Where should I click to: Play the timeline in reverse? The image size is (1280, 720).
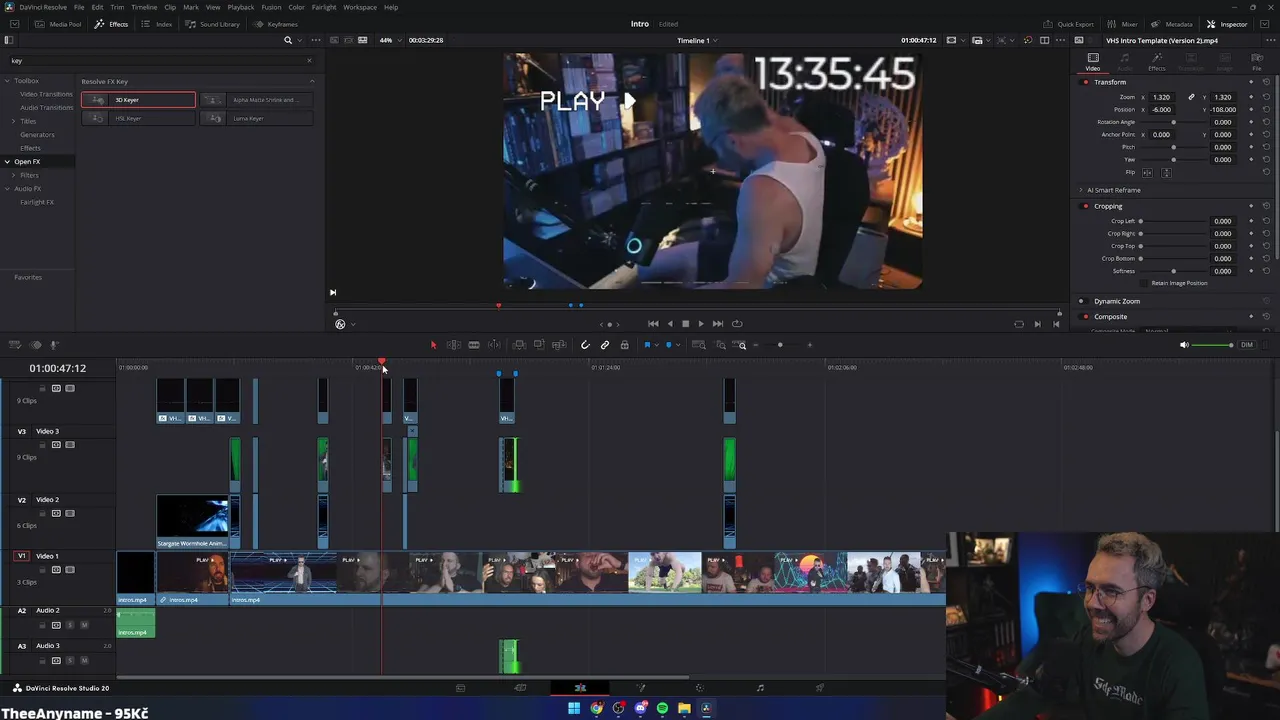click(670, 324)
